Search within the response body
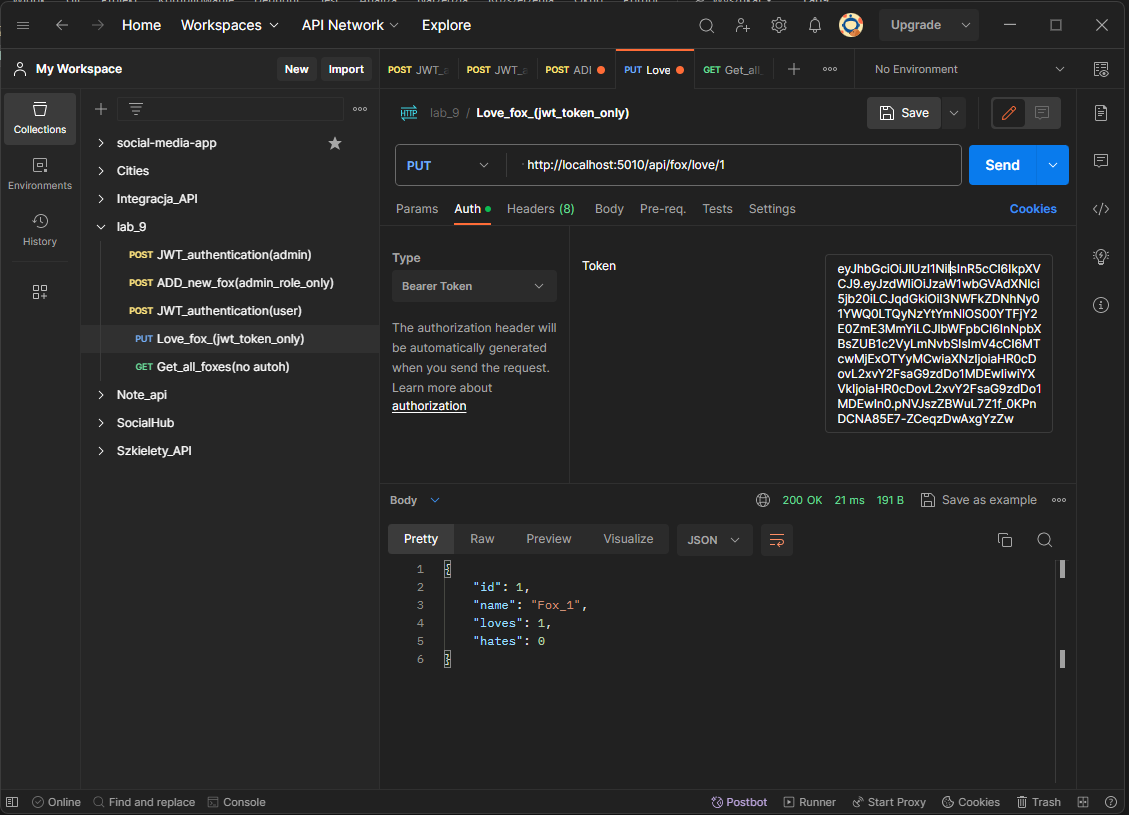The height and width of the screenshot is (815, 1129). 1045,540
